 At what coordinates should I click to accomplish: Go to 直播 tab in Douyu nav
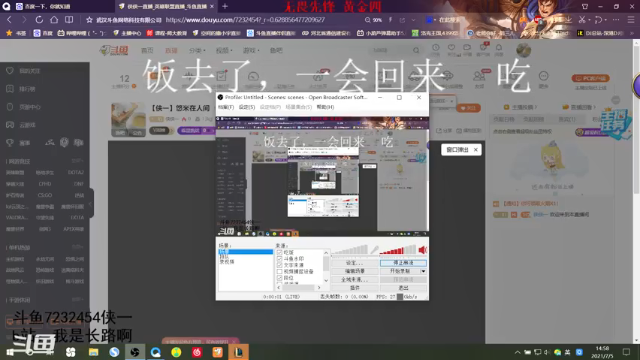pos(171,50)
